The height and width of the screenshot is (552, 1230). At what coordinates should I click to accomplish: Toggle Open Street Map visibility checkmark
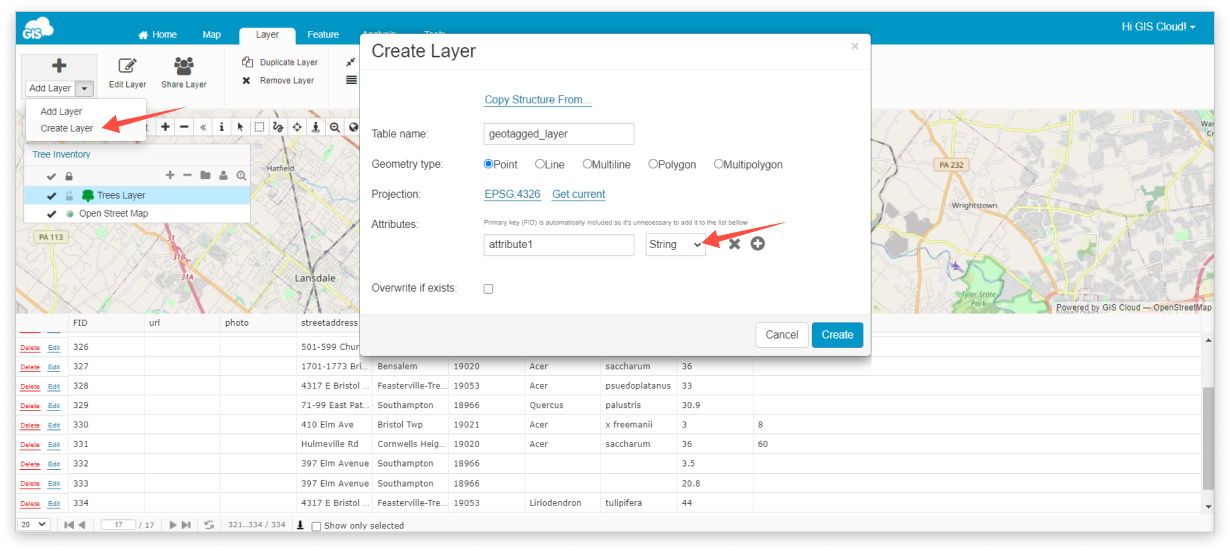click(x=51, y=214)
